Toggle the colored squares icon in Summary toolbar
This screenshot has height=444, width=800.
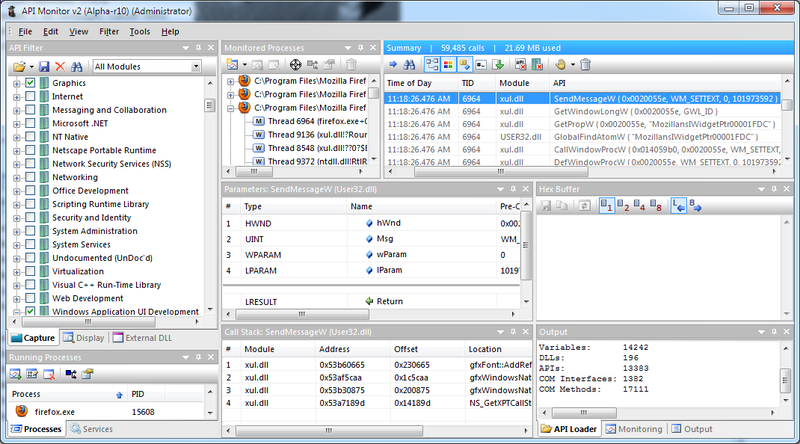[448, 64]
